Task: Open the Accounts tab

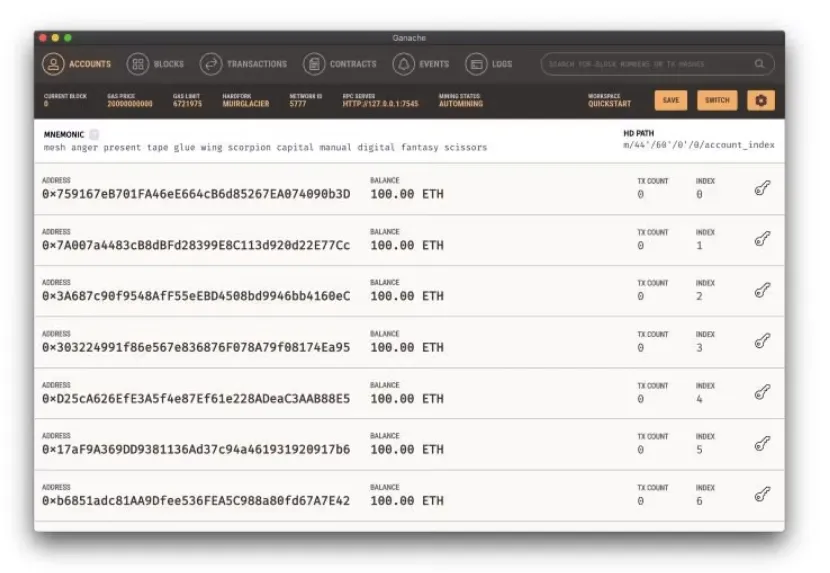Action: pos(77,64)
